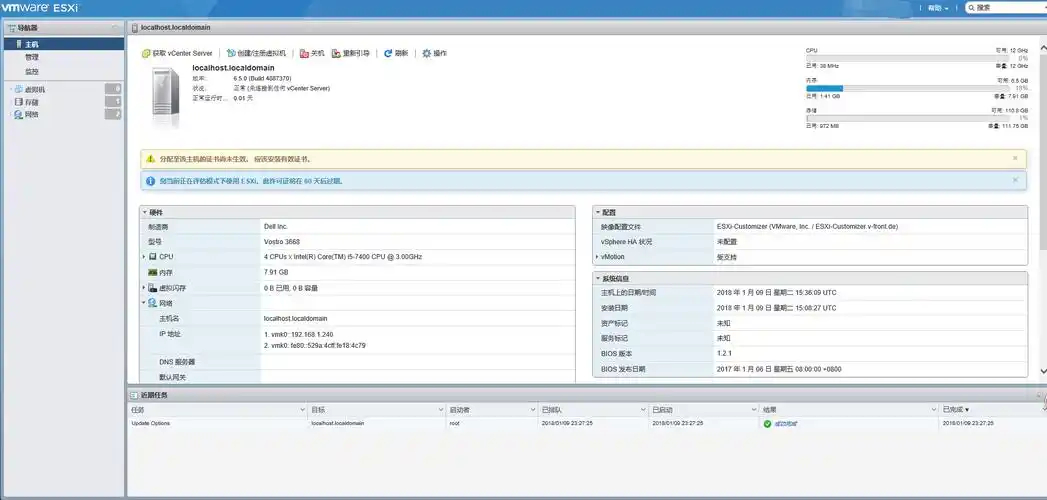This screenshot has width=1047, height=500.
Task: Click root in the 启动者 column
Action: point(455,423)
